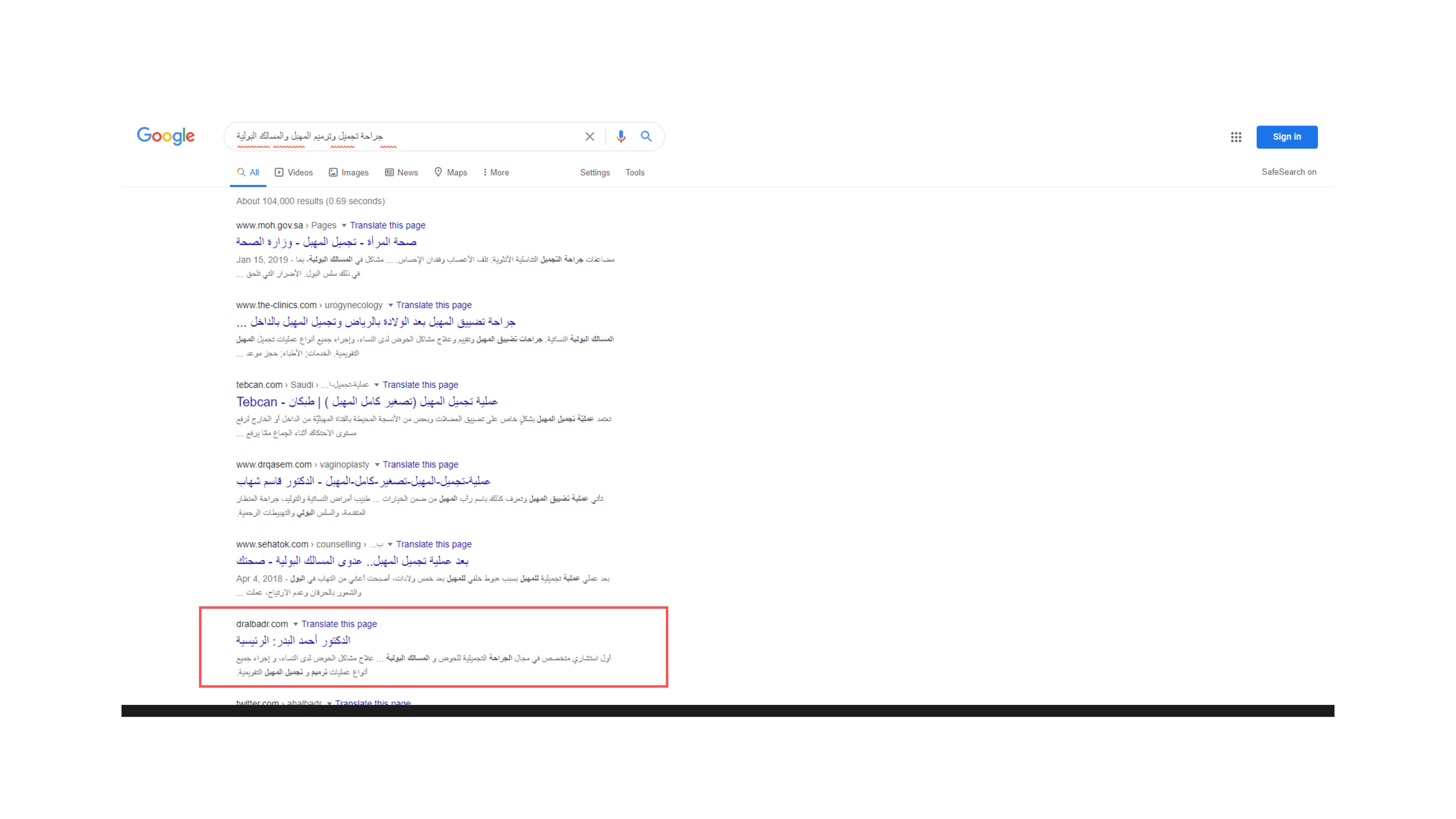Switch to the News tab
The height and width of the screenshot is (819, 1456).
[401, 172]
